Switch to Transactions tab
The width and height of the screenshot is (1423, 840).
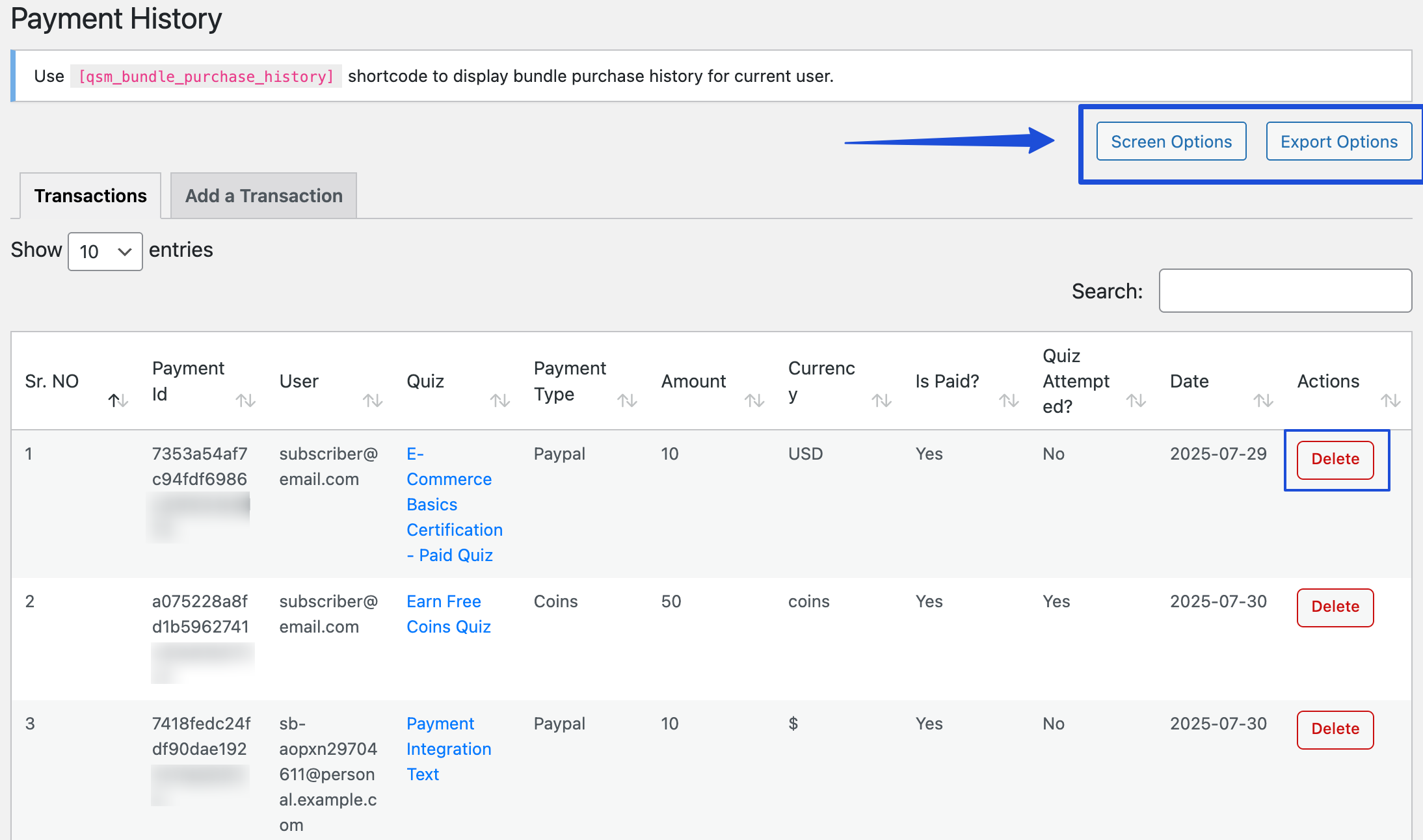click(90, 196)
